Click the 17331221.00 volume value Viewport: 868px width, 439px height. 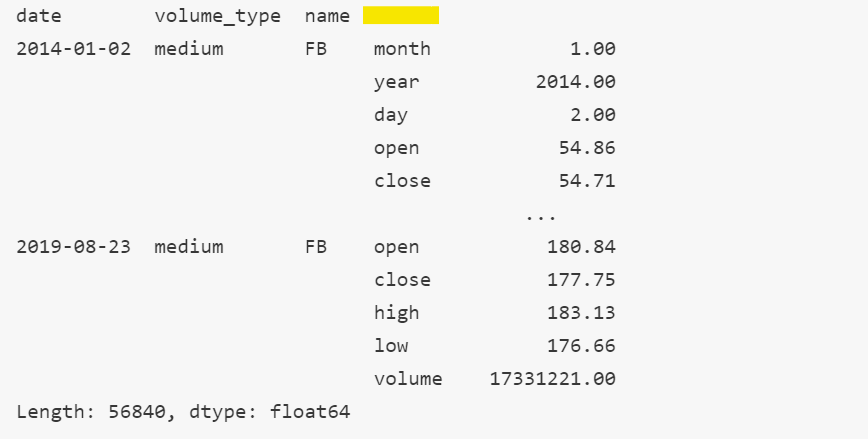coord(552,379)
